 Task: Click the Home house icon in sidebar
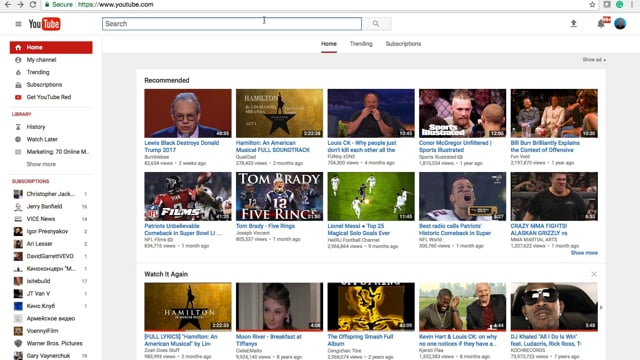[18, 47]
